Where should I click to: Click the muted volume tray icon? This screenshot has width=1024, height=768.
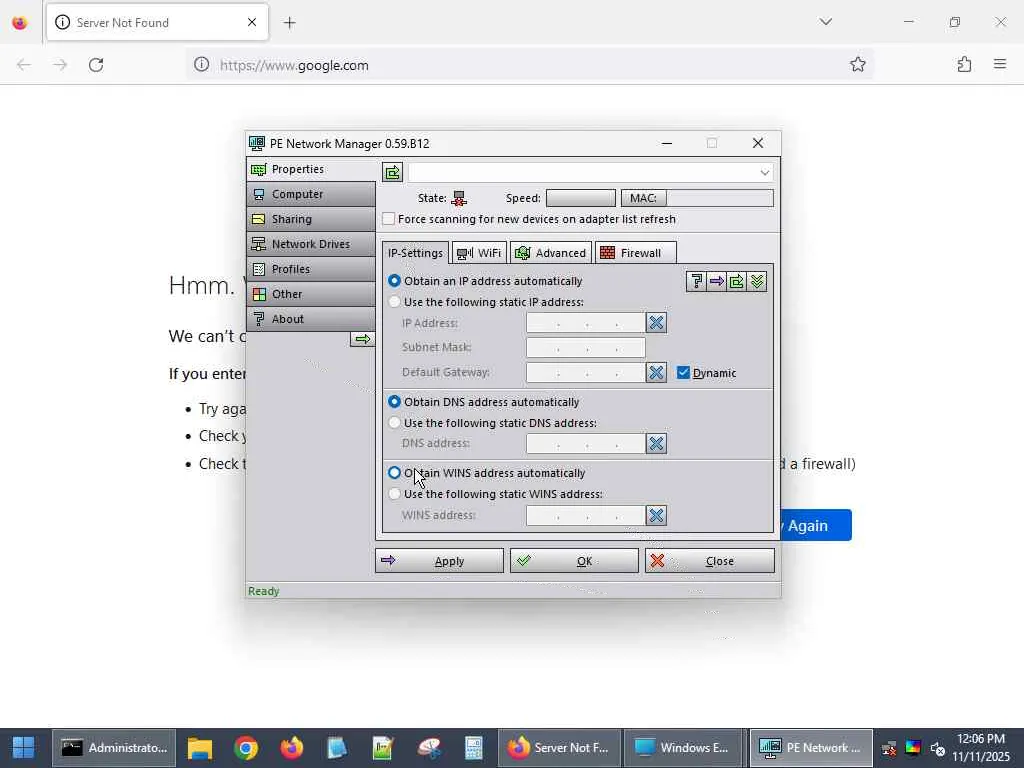pos(938,748)
